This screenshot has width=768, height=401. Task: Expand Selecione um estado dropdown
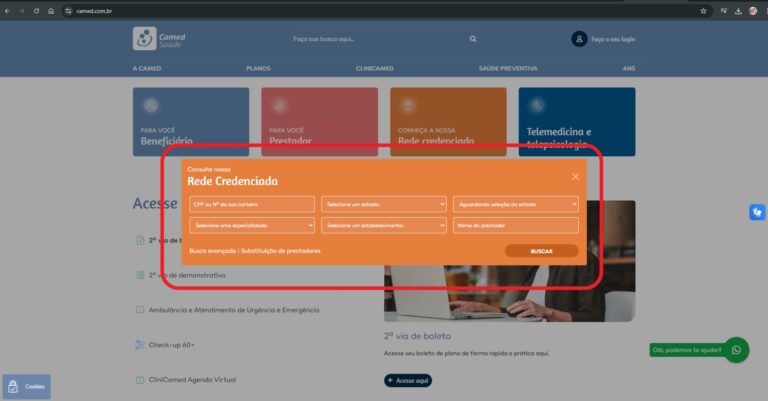point(384,204)
